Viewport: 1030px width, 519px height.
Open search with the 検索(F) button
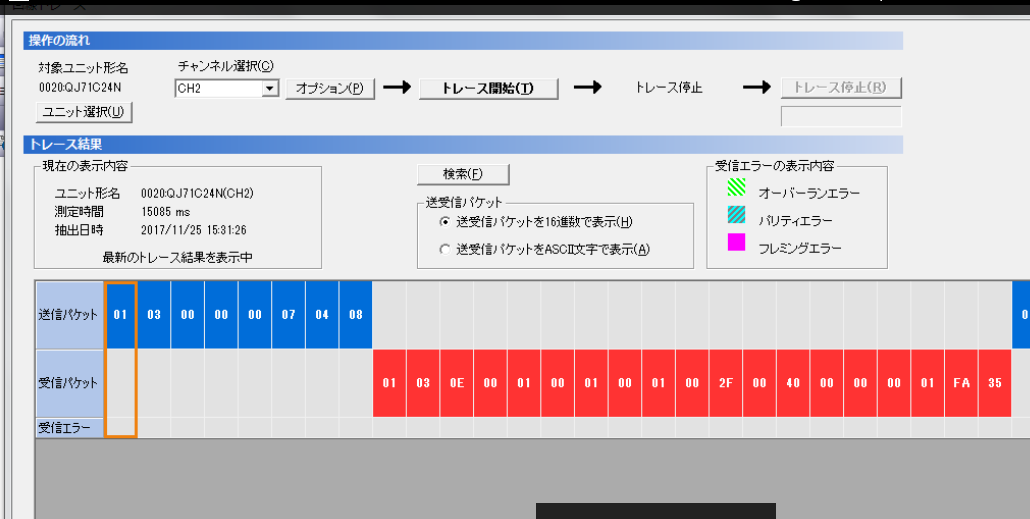click(462, 174)
